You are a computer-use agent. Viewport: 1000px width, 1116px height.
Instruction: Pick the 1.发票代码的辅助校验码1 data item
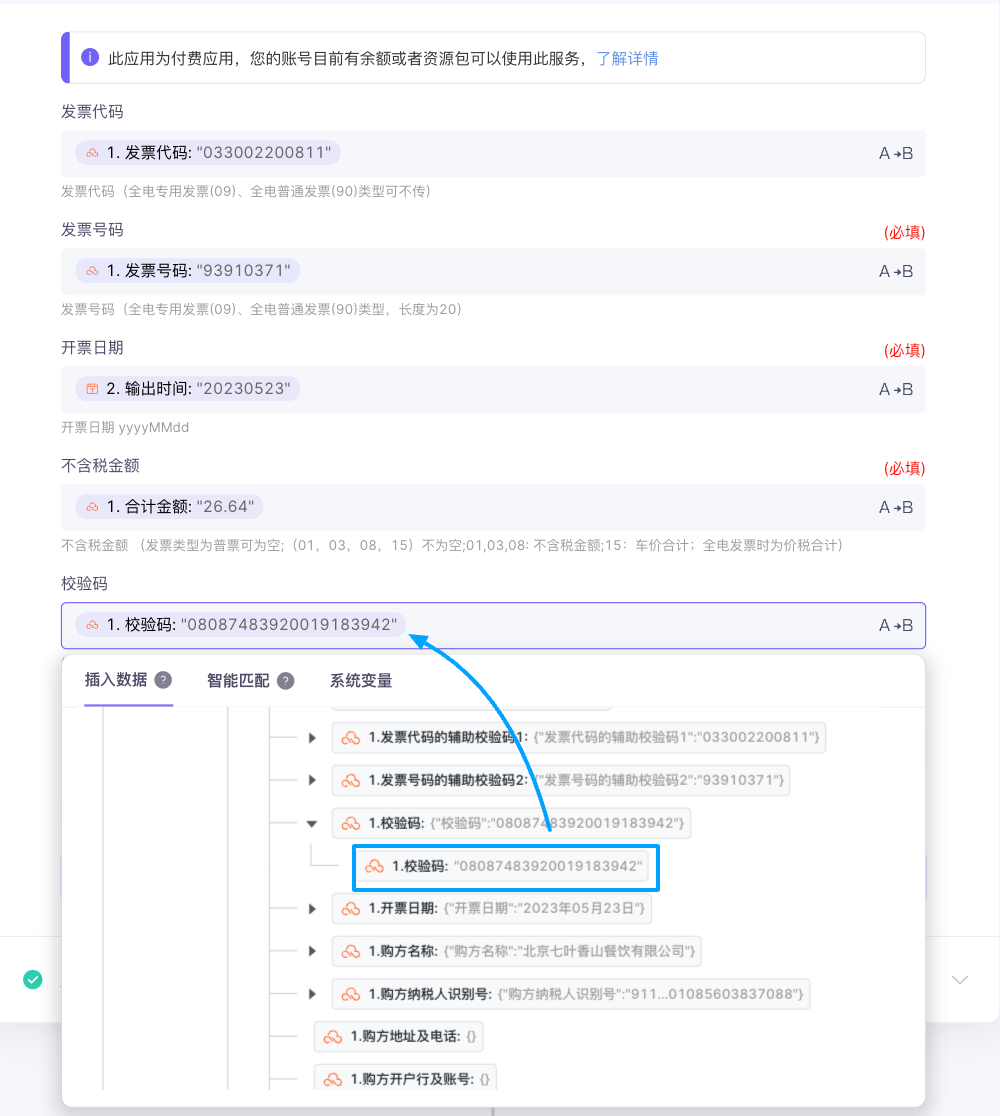[x=579, y=737]
